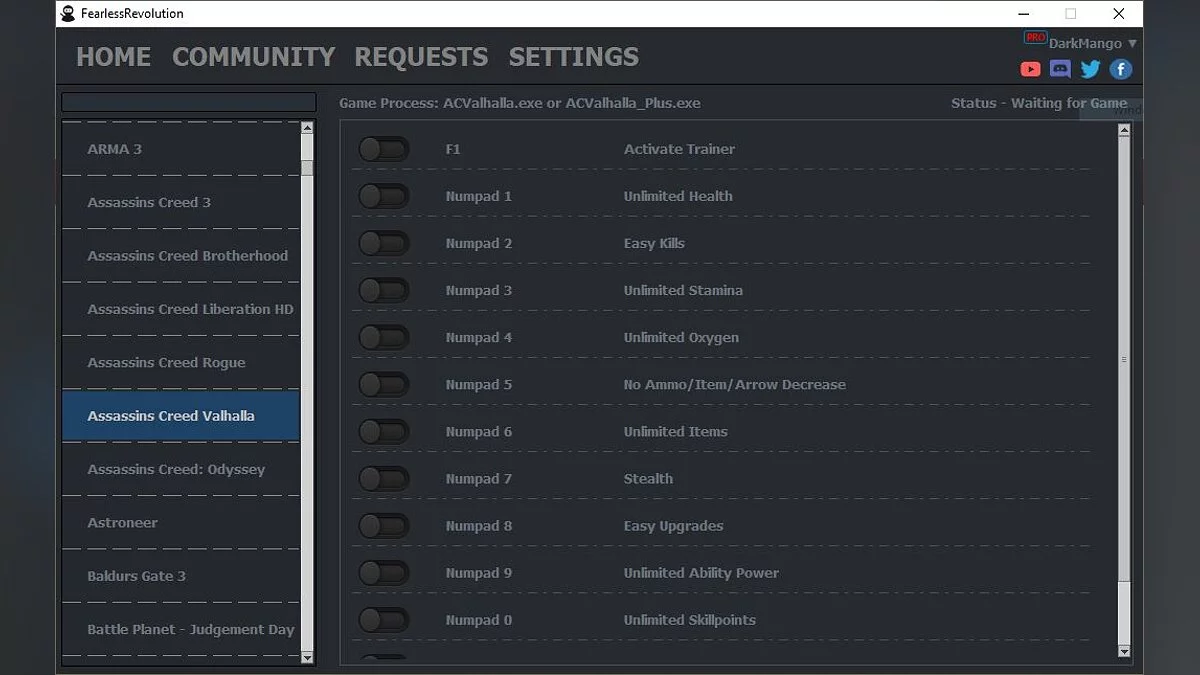Enable the Easy Upgrades toggle
This screenshot has height=675, width=1200.
[x=384, y=525]
